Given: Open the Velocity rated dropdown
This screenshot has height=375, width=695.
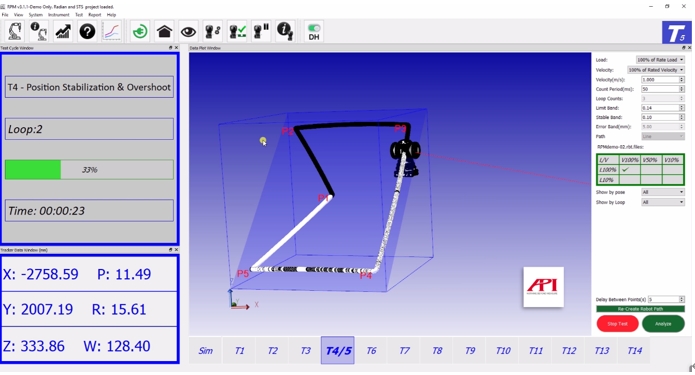Looking at the screenshot, I should click(656, 70).
